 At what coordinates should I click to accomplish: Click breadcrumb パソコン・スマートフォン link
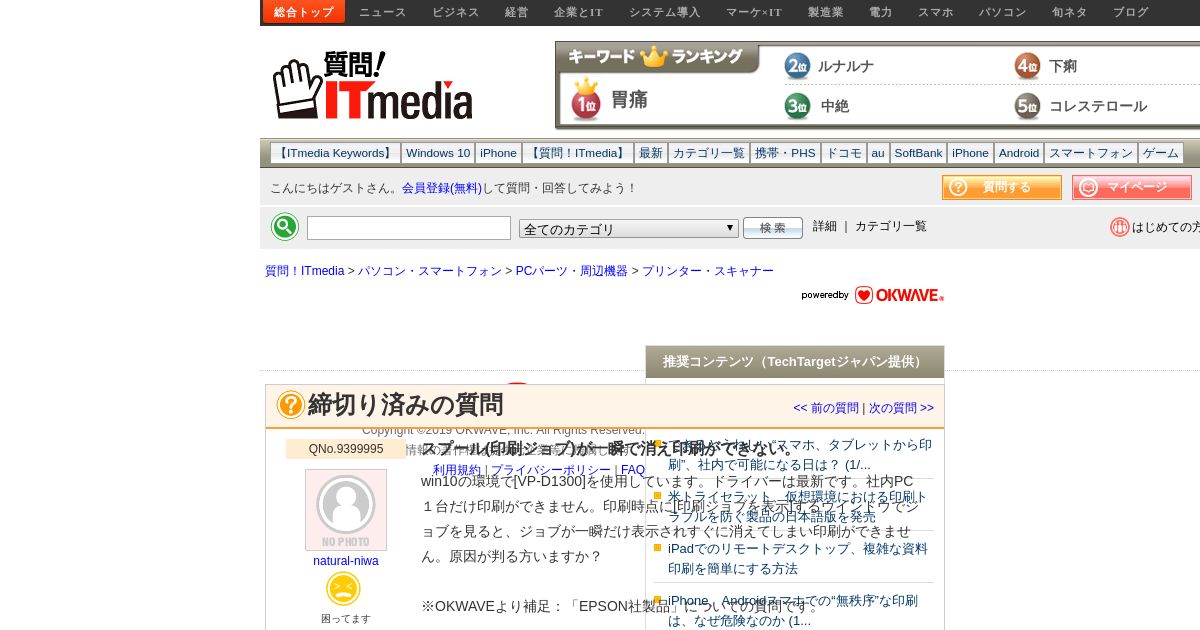(430, 271)
